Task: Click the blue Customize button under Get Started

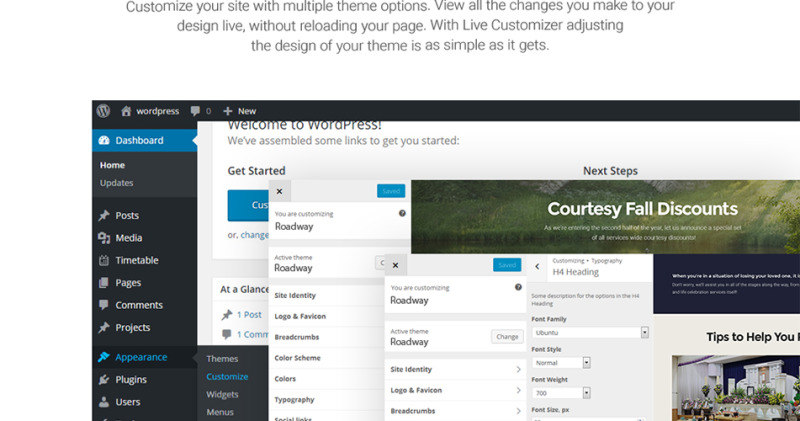Action: pyautogui.click(x=248, y=205)
